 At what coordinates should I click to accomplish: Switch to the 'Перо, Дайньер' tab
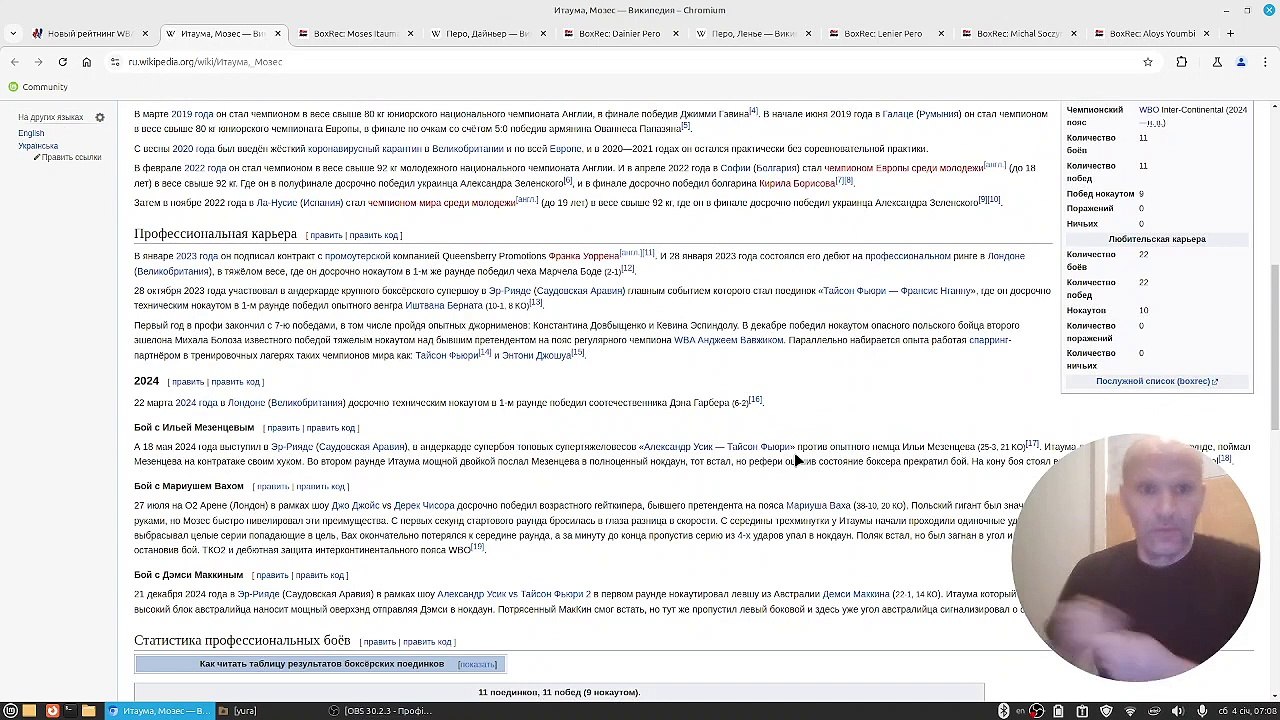pos(486,33)
